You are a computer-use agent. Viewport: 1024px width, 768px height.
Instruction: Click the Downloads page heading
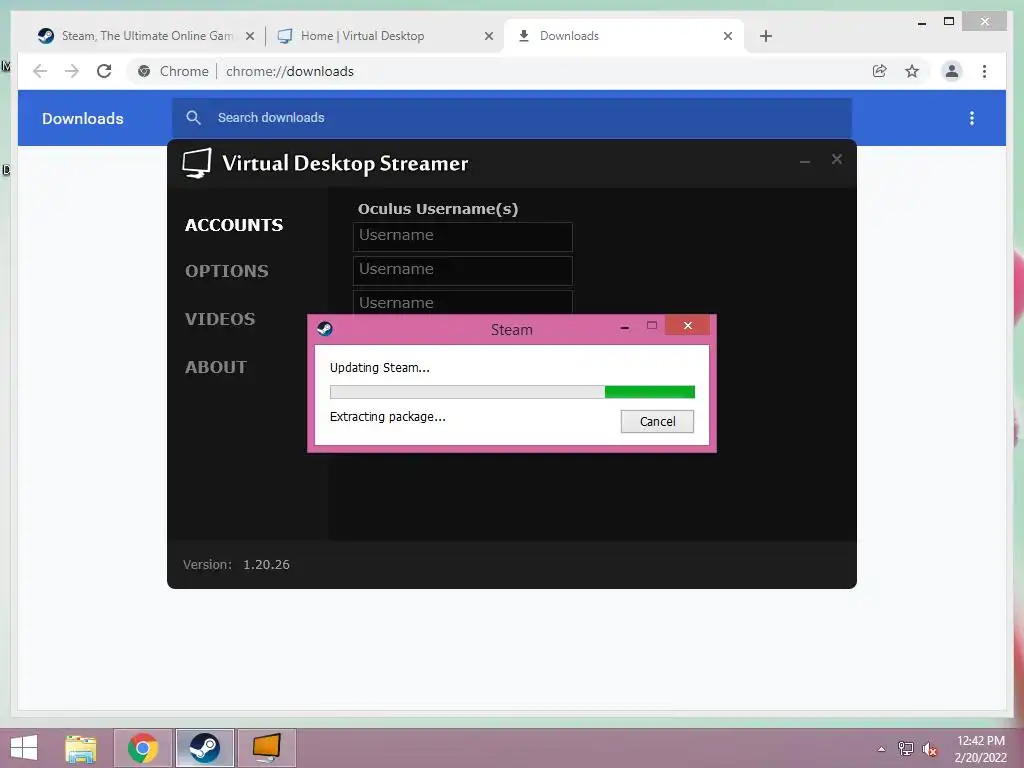83,119
